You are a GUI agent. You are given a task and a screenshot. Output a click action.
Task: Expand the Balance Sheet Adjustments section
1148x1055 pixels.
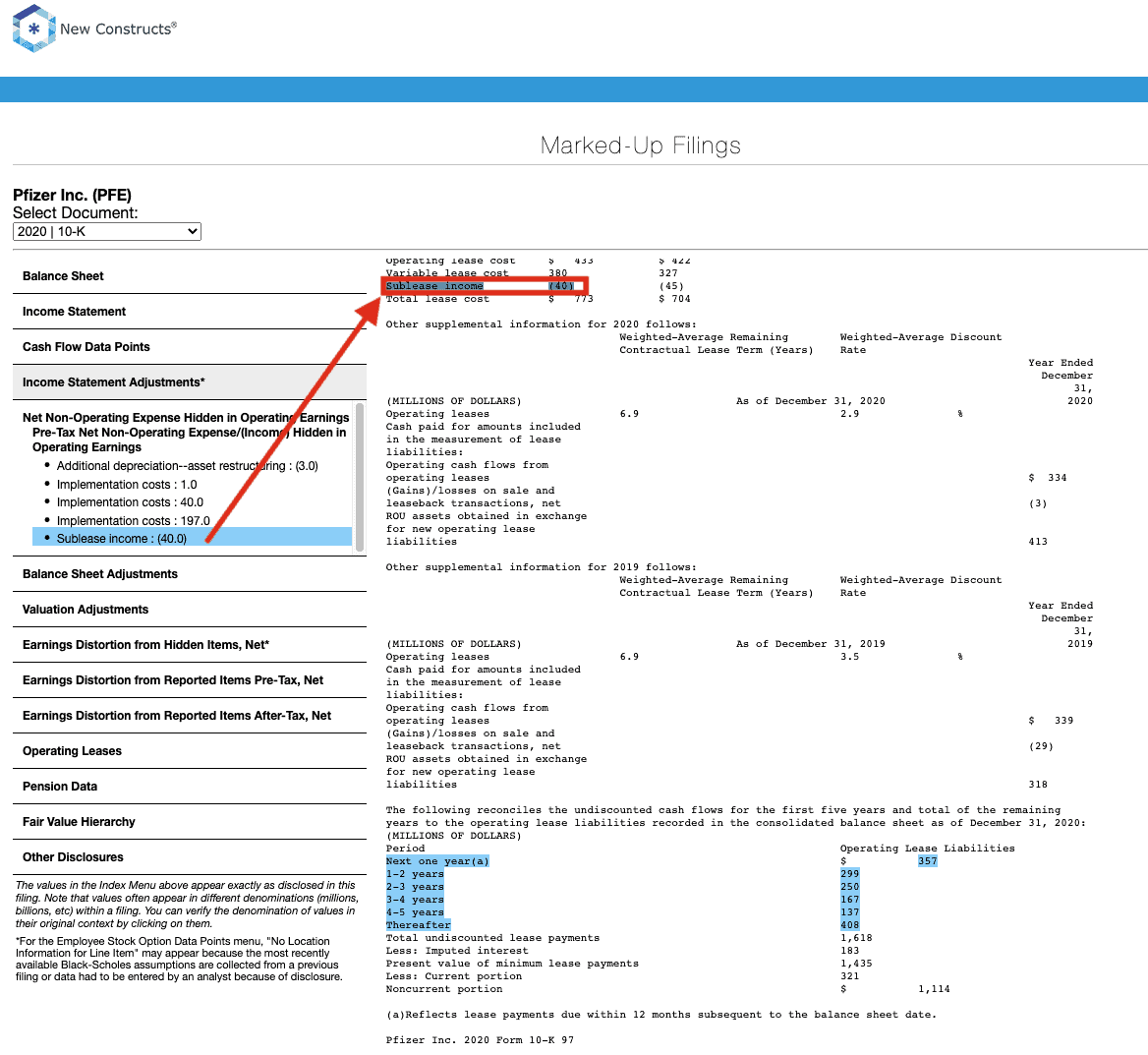(x=190, y=573)
